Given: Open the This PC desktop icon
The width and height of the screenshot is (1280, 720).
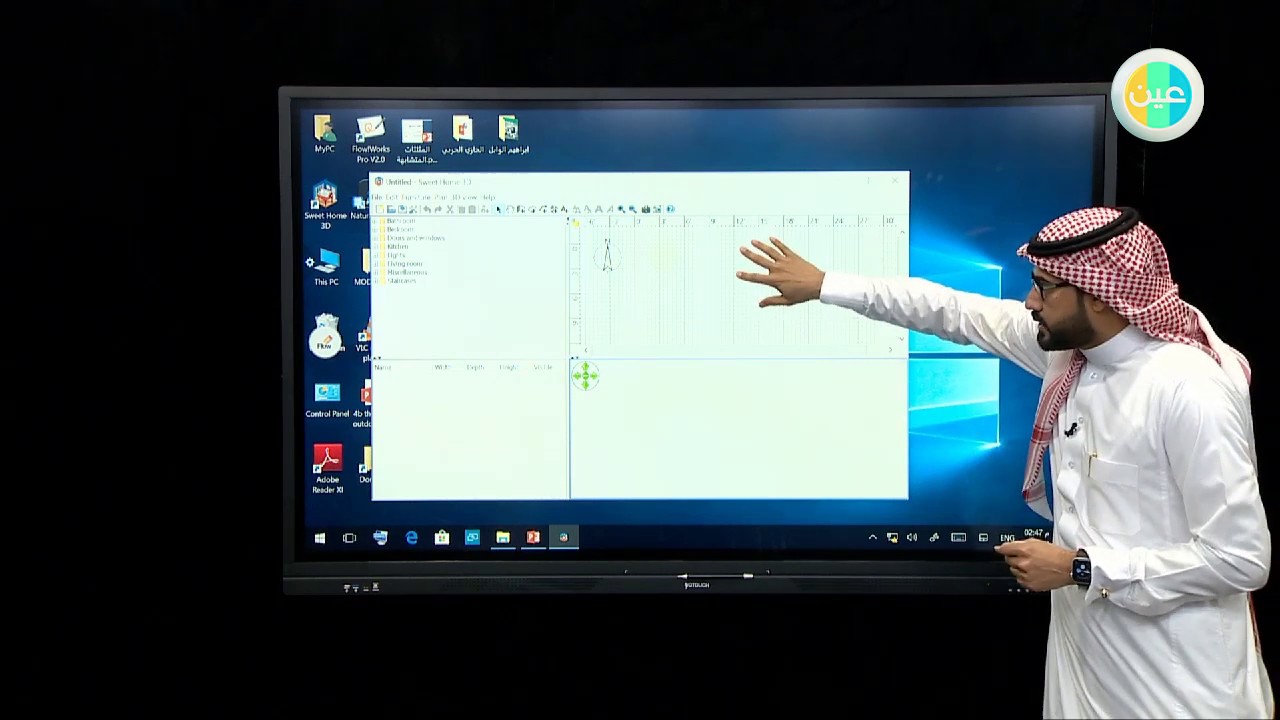Looking at the screenshot, I should click(326, 268).
